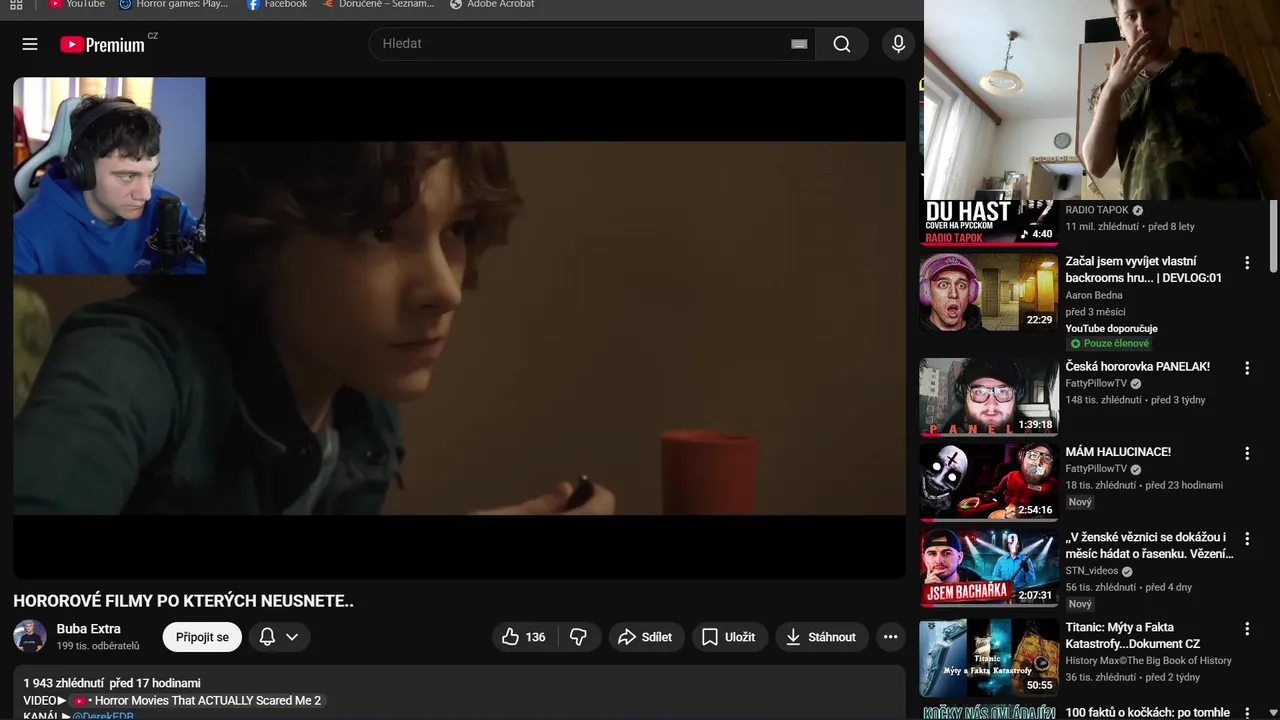
Task: Click the 1 943 zhlédnutí description line
Action: pyautogui.click(x=112, y=683)
